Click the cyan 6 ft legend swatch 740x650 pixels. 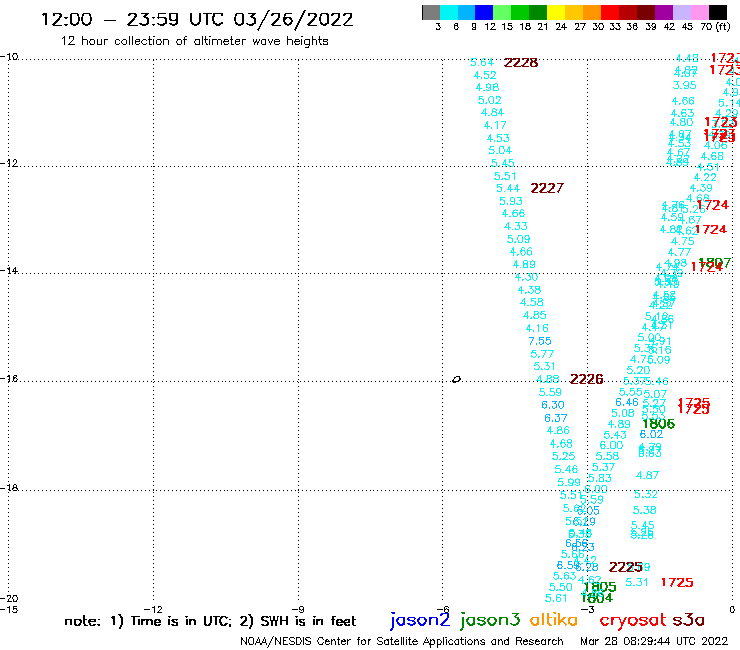(x=449, y=12)
